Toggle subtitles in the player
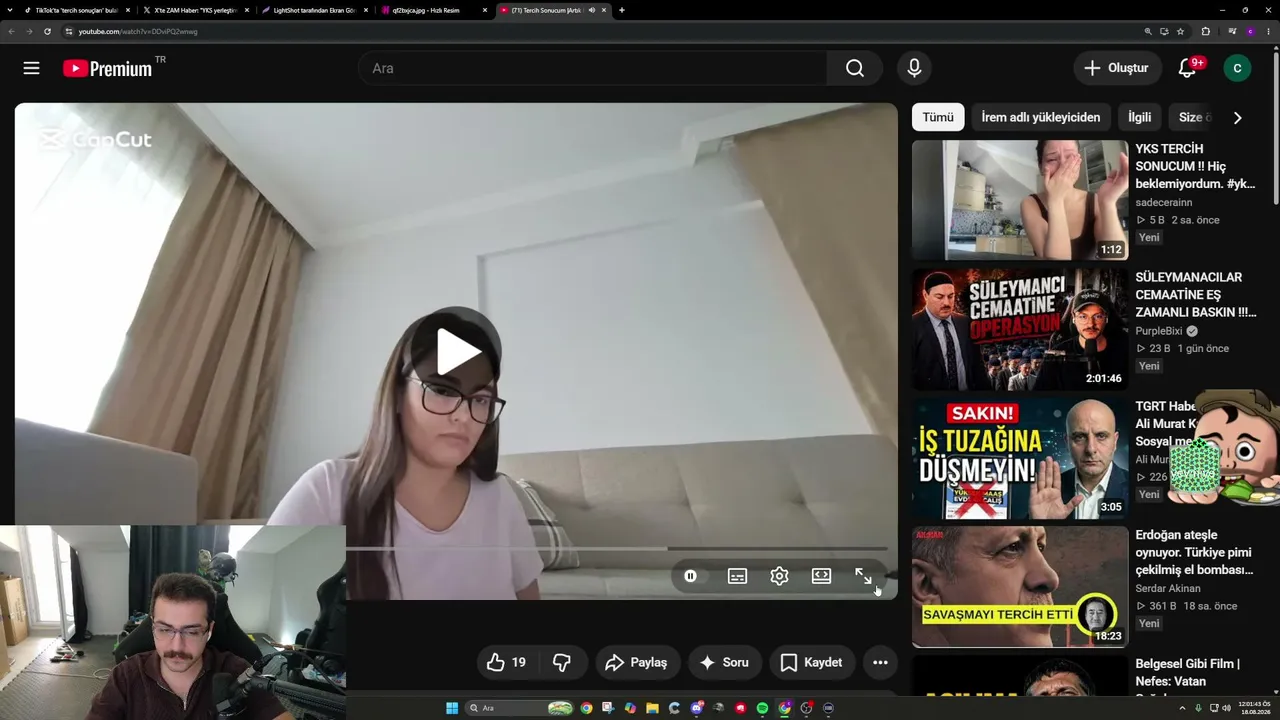This screenshot has width=1280, height=720. [x=737, y=576]
